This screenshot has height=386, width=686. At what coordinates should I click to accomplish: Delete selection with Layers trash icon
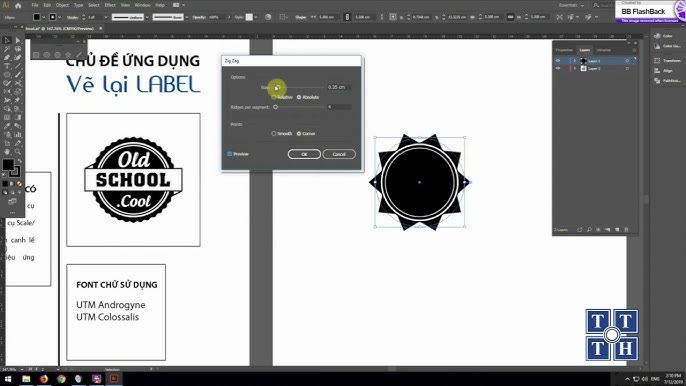coord(626,229)
